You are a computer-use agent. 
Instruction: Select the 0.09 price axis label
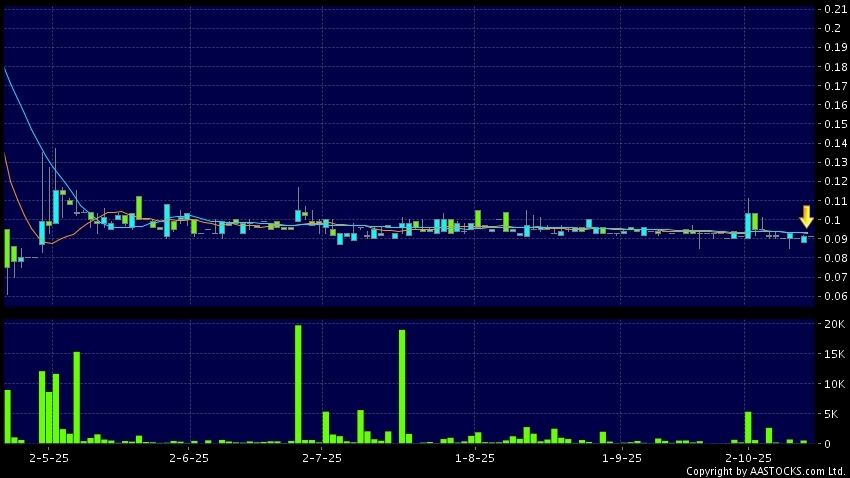tap(833, 239)
